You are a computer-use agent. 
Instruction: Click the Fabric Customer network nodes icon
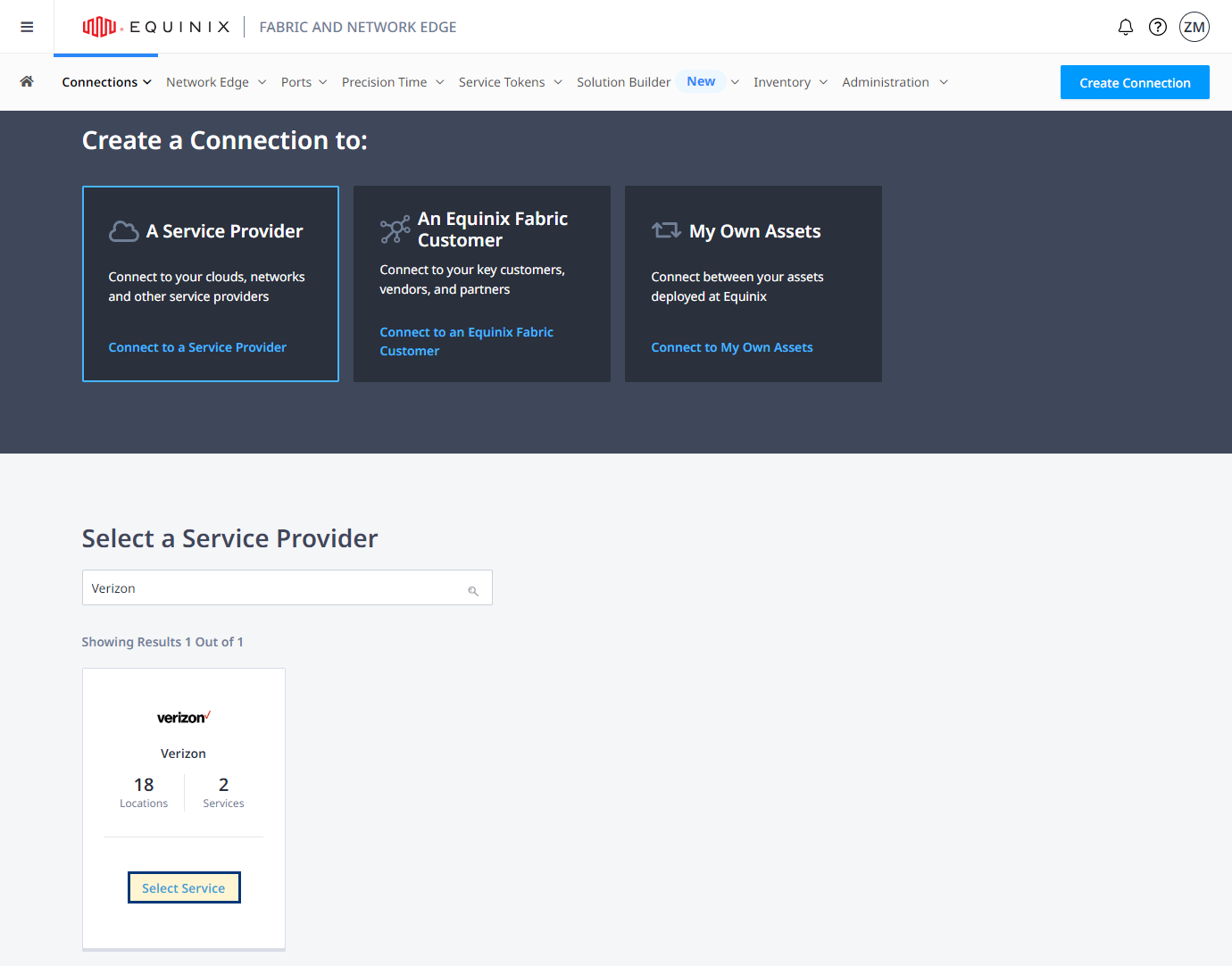point(395,229)
